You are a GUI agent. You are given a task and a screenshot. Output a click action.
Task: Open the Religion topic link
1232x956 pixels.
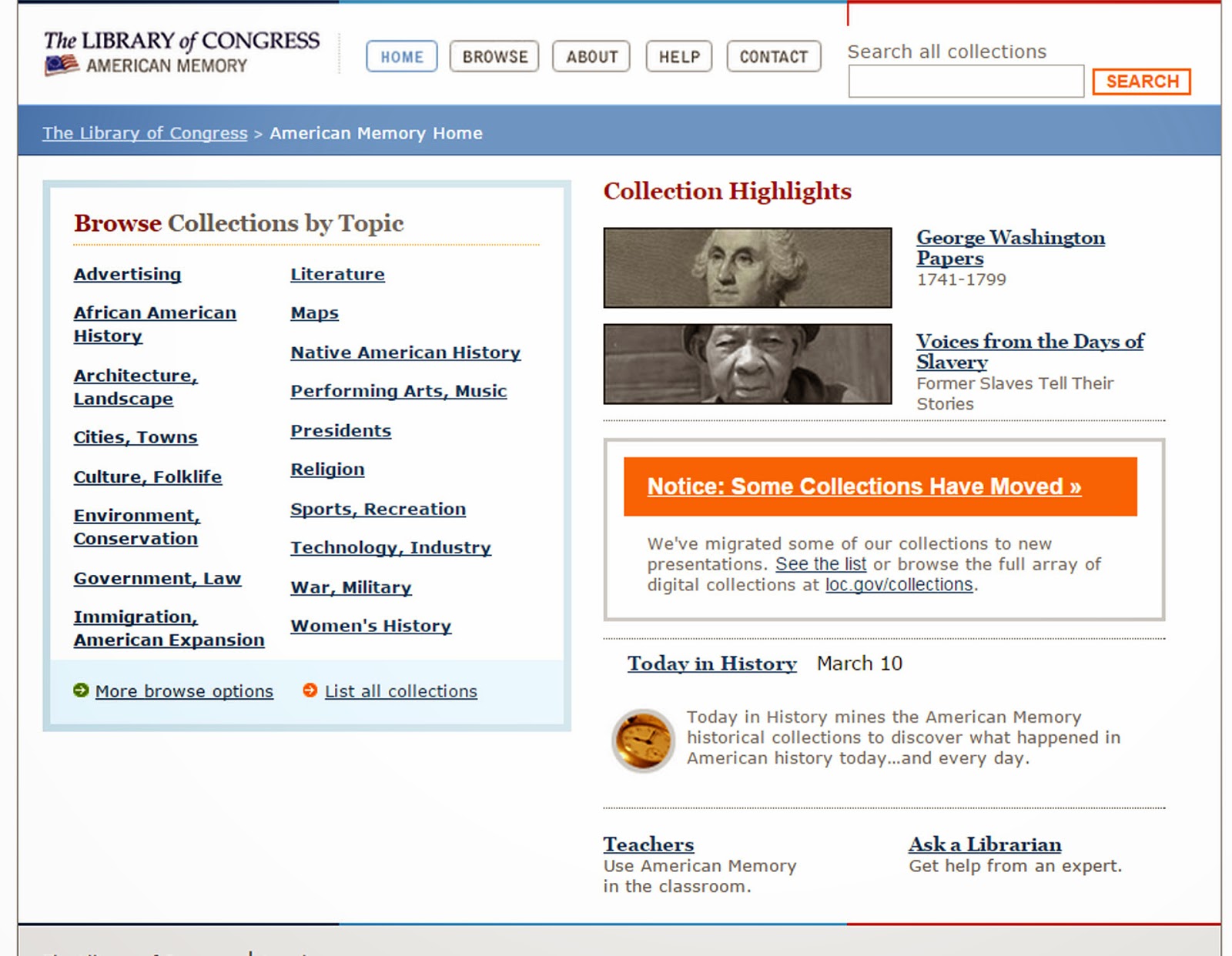(327, 470)
